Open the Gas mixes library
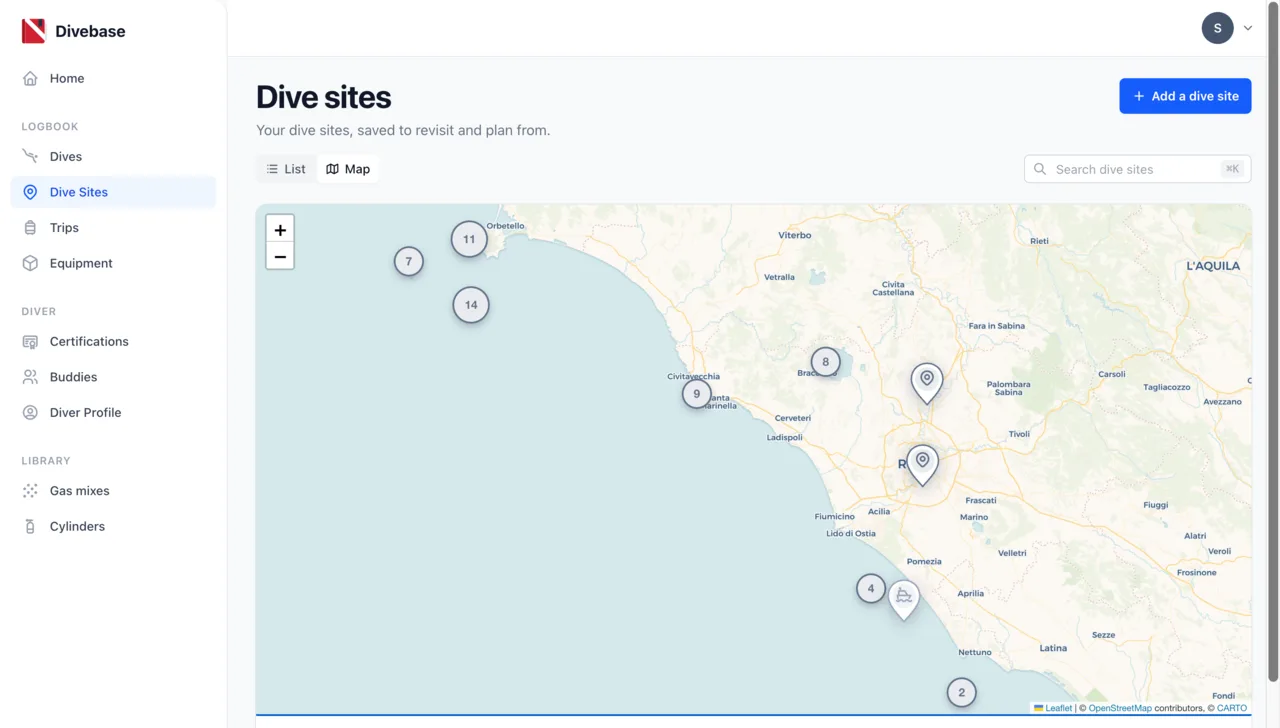 pos(113,491)
